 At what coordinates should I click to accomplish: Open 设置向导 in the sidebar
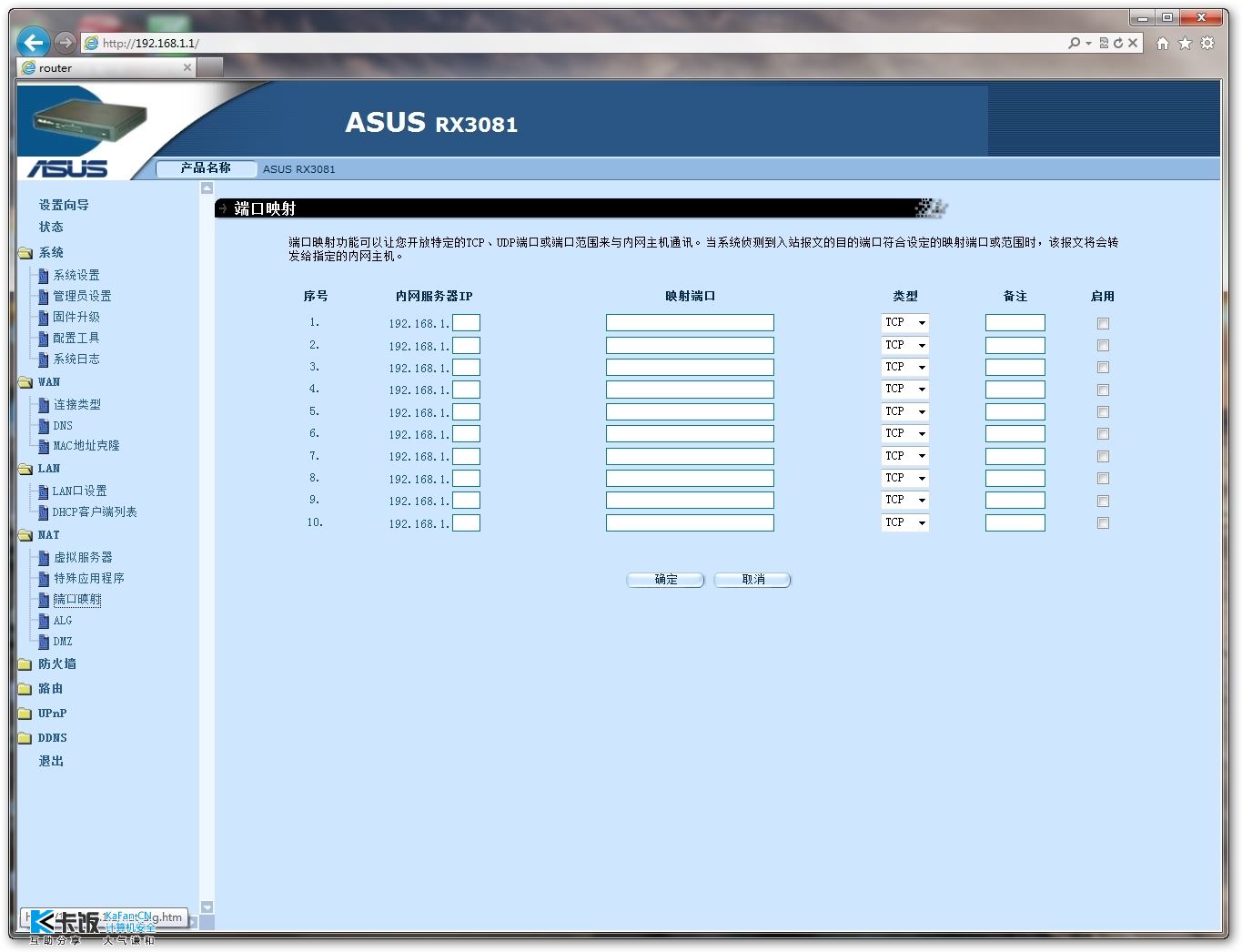pos(64,206)
